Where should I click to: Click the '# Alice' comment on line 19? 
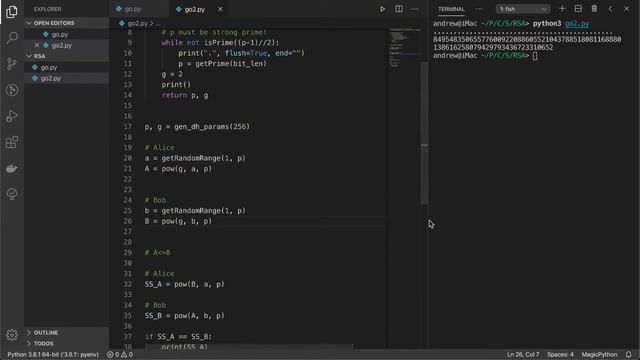159,148
